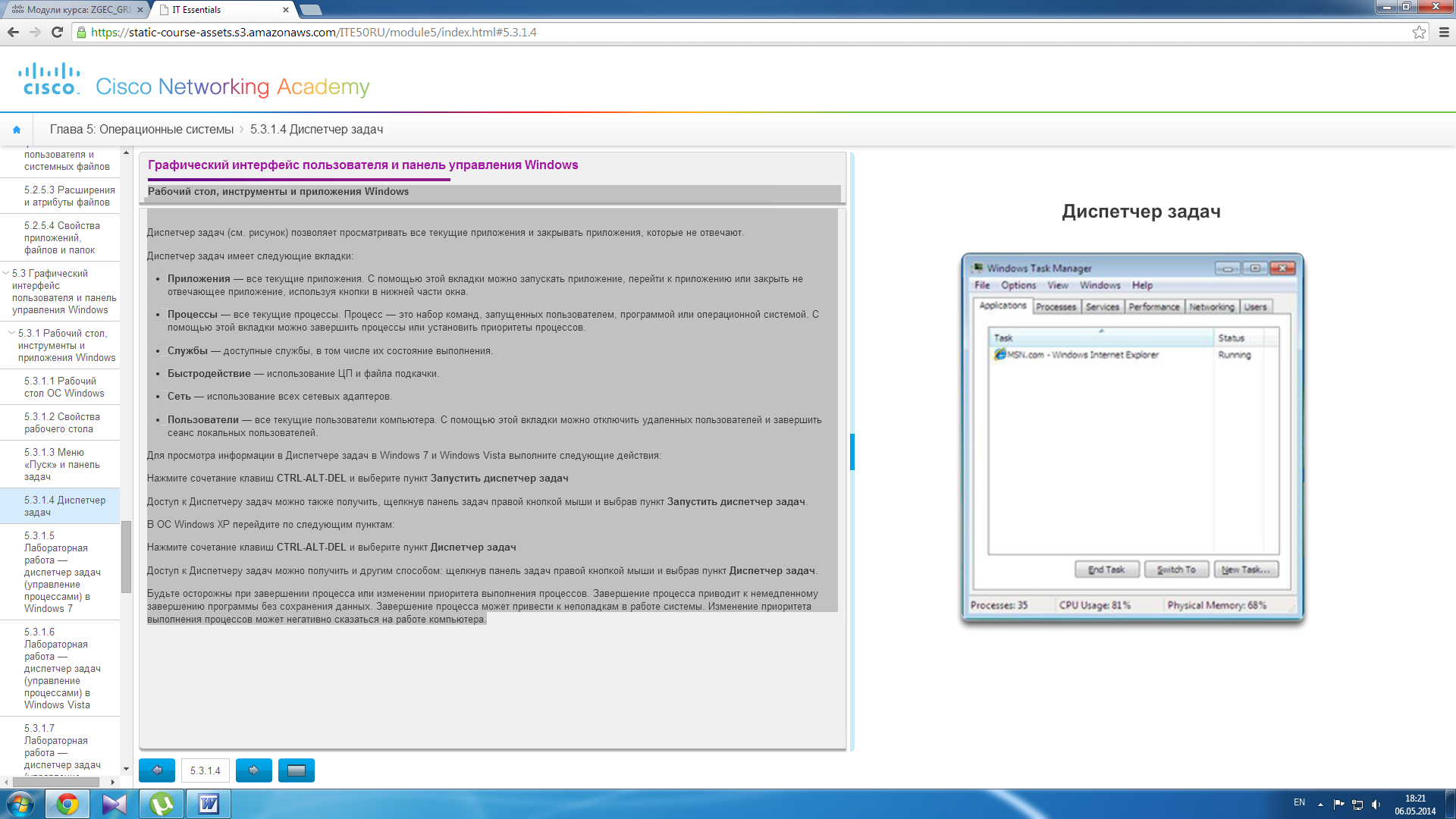Open 5.2.5.4 Свойства приложений, файлов и папок
Screen dimensions: 1456x819
coord(60,237)
